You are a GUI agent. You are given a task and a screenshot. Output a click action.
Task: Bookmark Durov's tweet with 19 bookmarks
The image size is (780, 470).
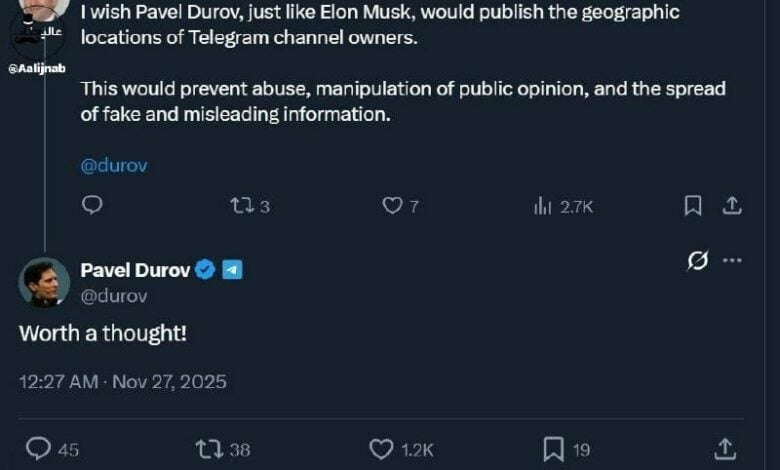[553, 449]
